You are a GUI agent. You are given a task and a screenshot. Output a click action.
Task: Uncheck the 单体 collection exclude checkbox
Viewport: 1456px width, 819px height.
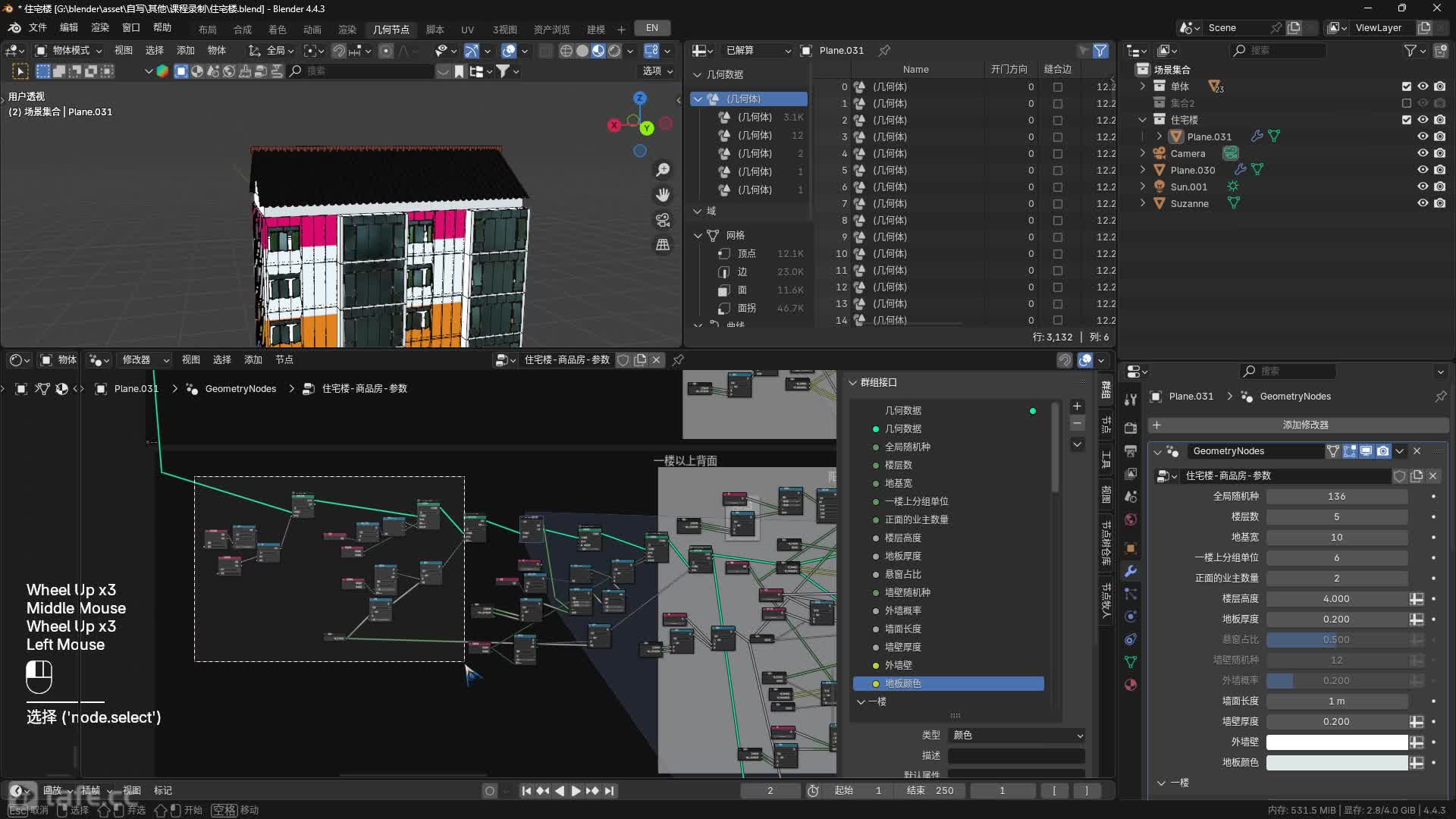1406,86
